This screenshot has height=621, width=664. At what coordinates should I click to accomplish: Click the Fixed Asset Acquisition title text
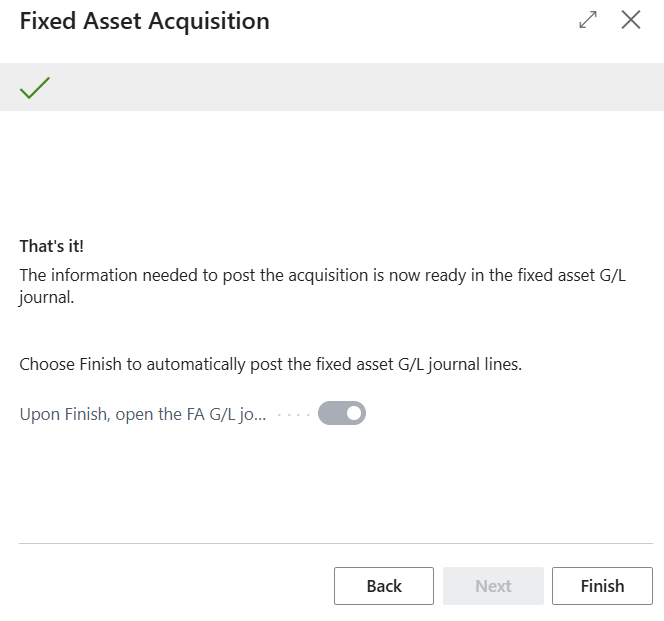tap(145, 21)
